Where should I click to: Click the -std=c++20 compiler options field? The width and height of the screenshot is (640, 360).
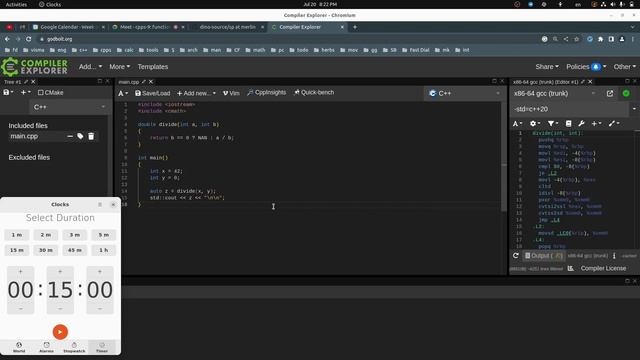point(570,109)
